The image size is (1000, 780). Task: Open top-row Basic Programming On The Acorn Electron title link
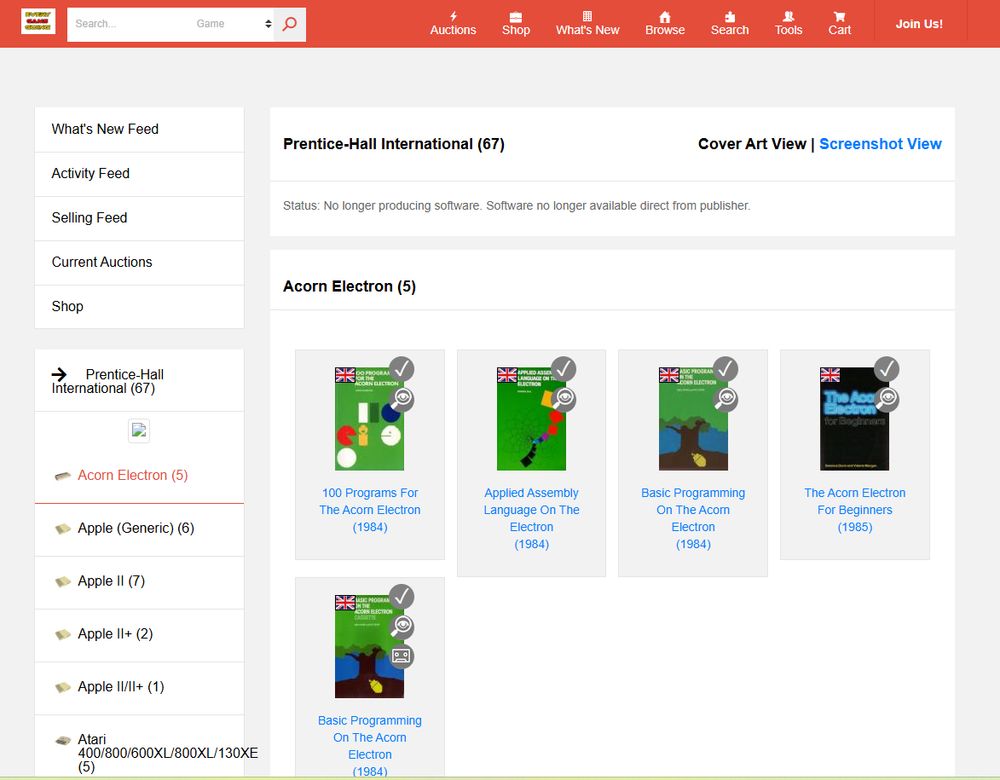click(693, 519)
